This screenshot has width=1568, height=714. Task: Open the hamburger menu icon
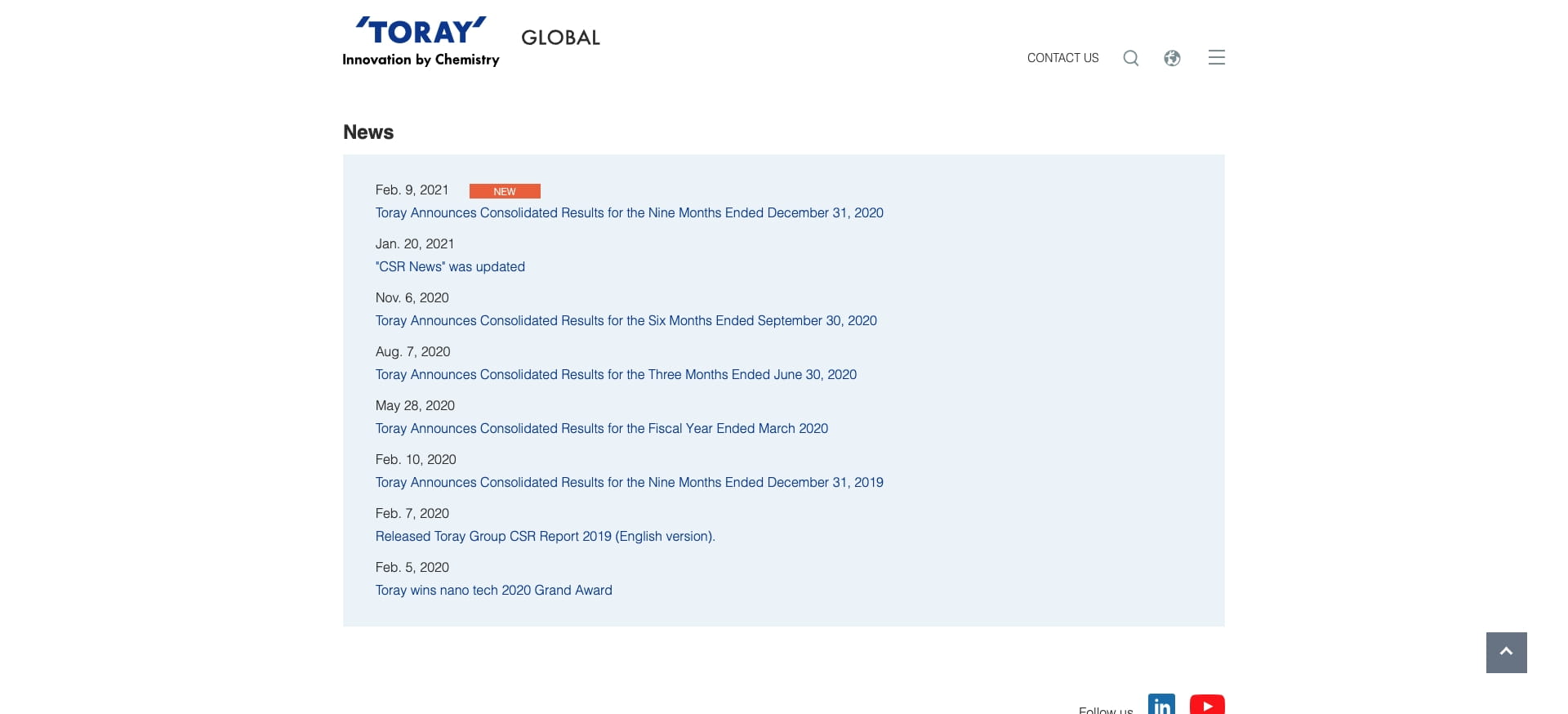[x=1217, y=57]
